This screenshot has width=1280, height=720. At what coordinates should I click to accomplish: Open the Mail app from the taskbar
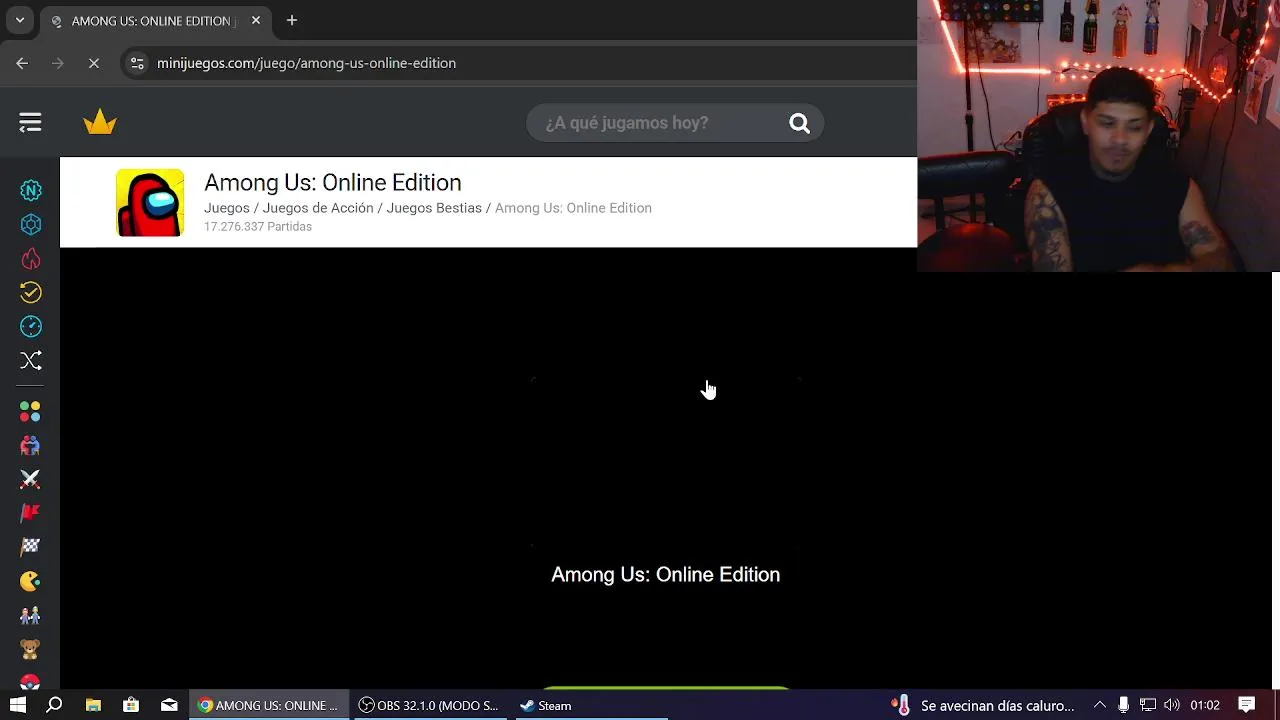(x=169, y=705)
